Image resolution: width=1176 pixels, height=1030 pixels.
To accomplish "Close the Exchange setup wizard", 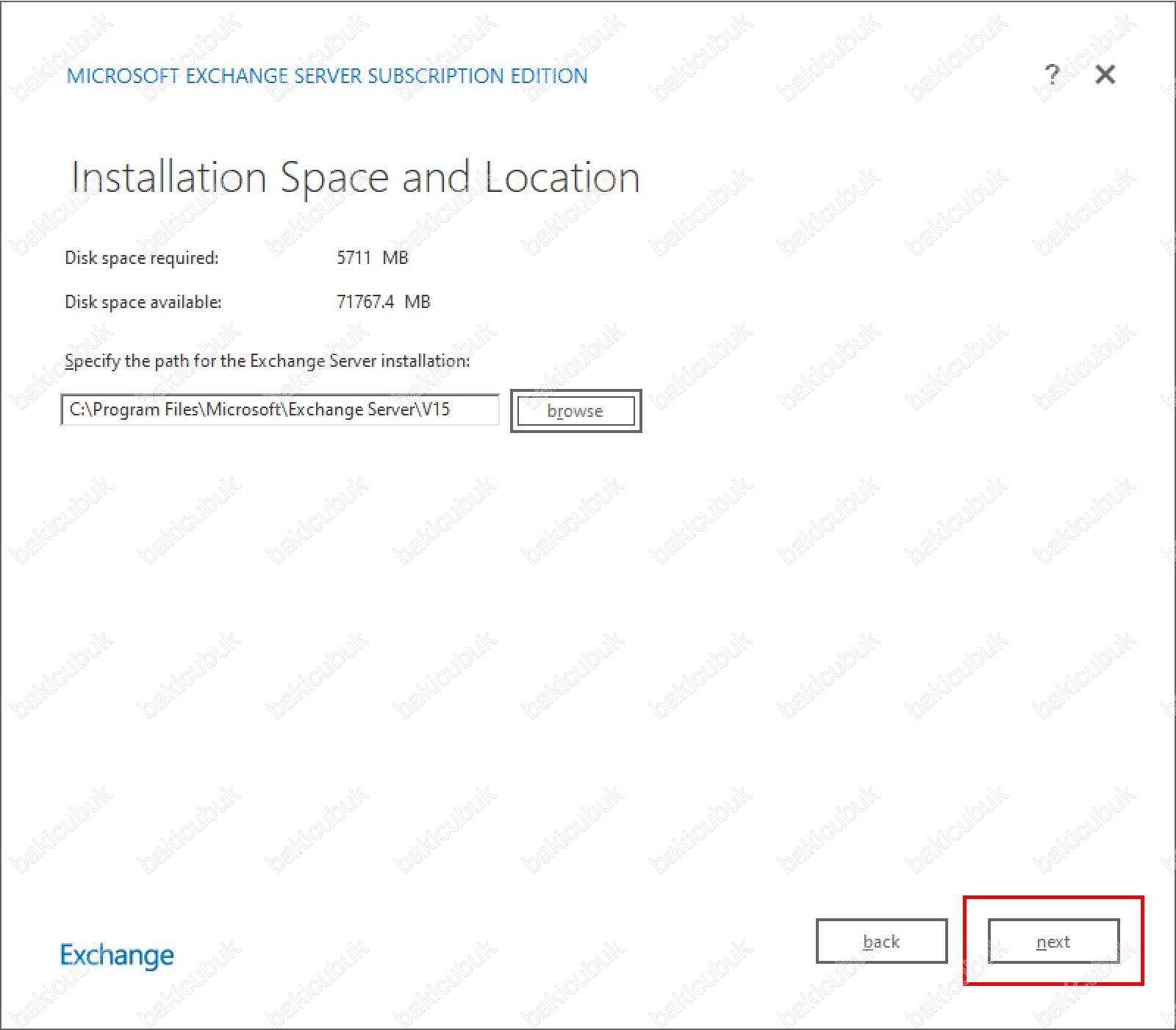I will point(1105,74).
